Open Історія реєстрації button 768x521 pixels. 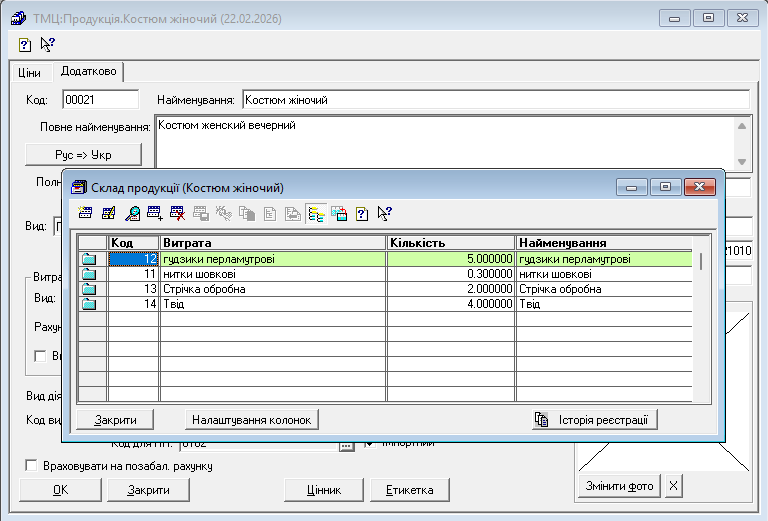pos(593,420)
